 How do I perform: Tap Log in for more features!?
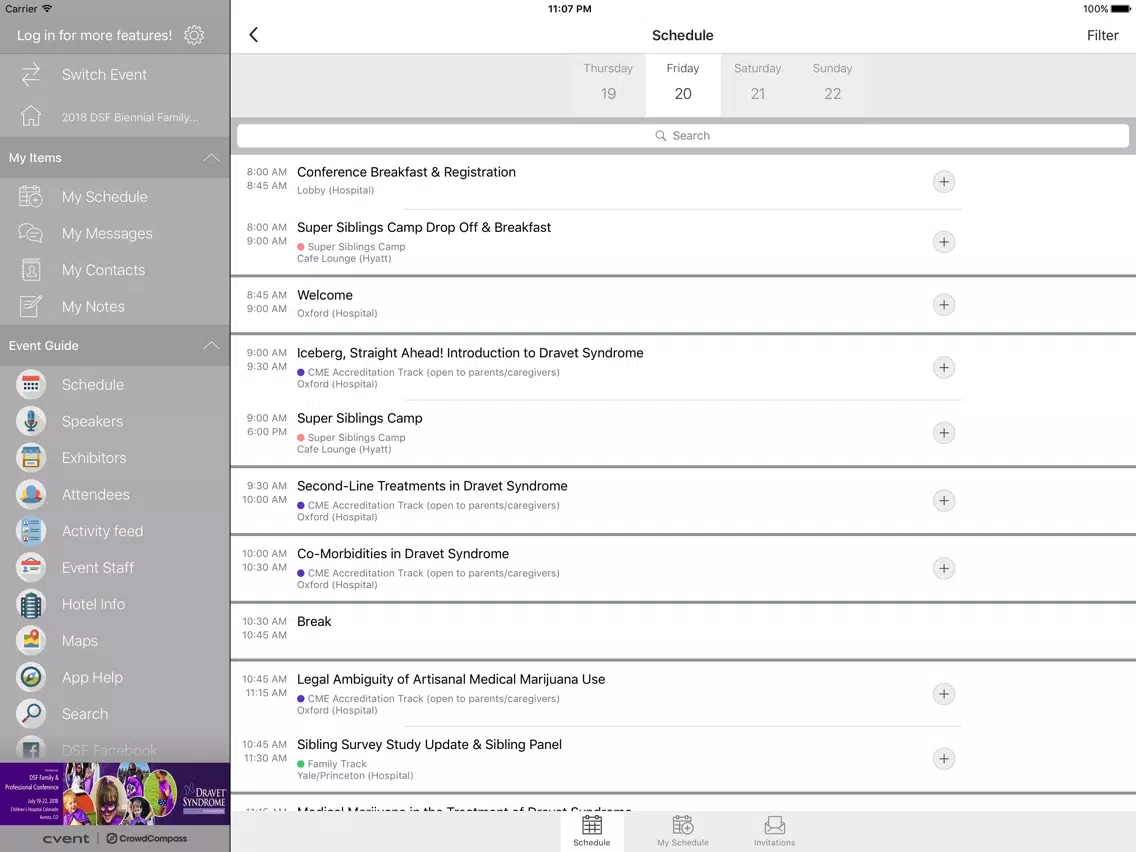pos(94,36)
